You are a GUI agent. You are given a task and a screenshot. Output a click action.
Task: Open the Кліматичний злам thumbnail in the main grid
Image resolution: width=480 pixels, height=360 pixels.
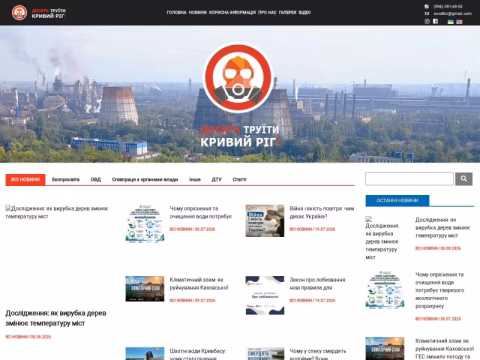coord(145,289)
